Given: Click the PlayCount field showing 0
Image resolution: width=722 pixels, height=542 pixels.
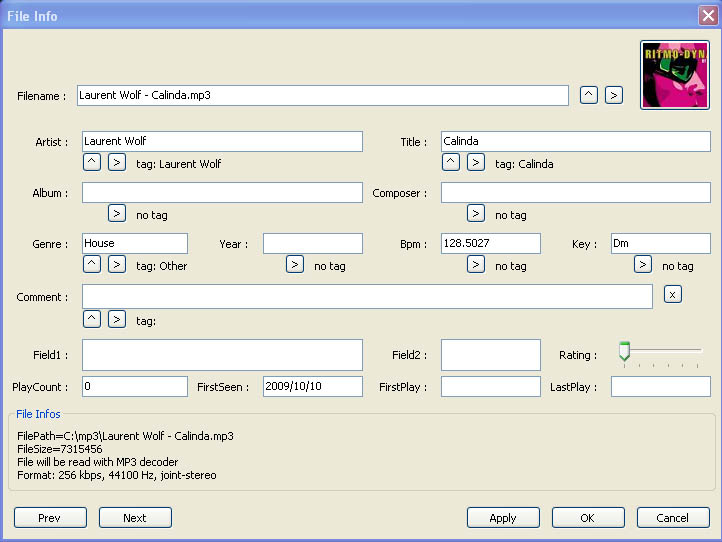Looking at the screenshot, I should pos(135,386).
